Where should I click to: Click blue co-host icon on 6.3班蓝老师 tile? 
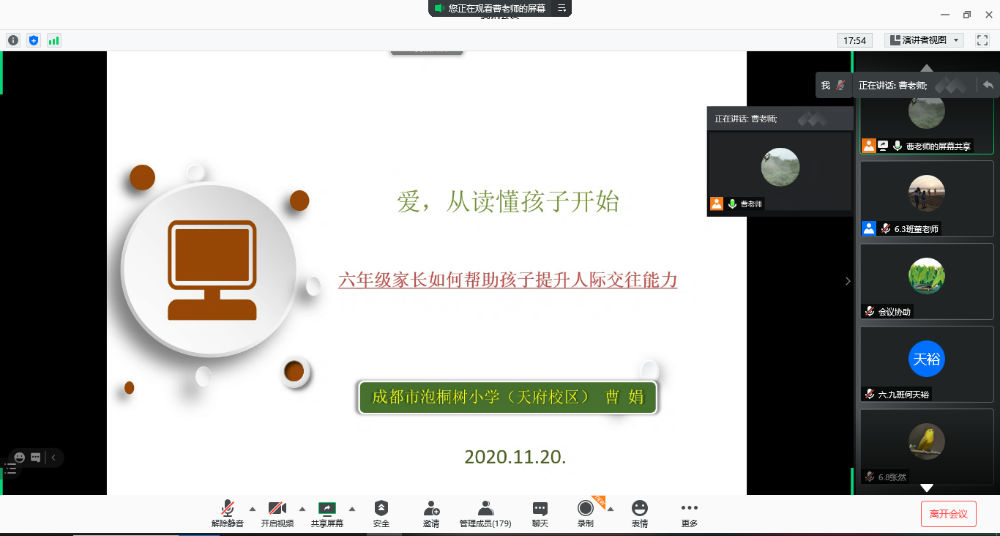click(x=869, y=228)
